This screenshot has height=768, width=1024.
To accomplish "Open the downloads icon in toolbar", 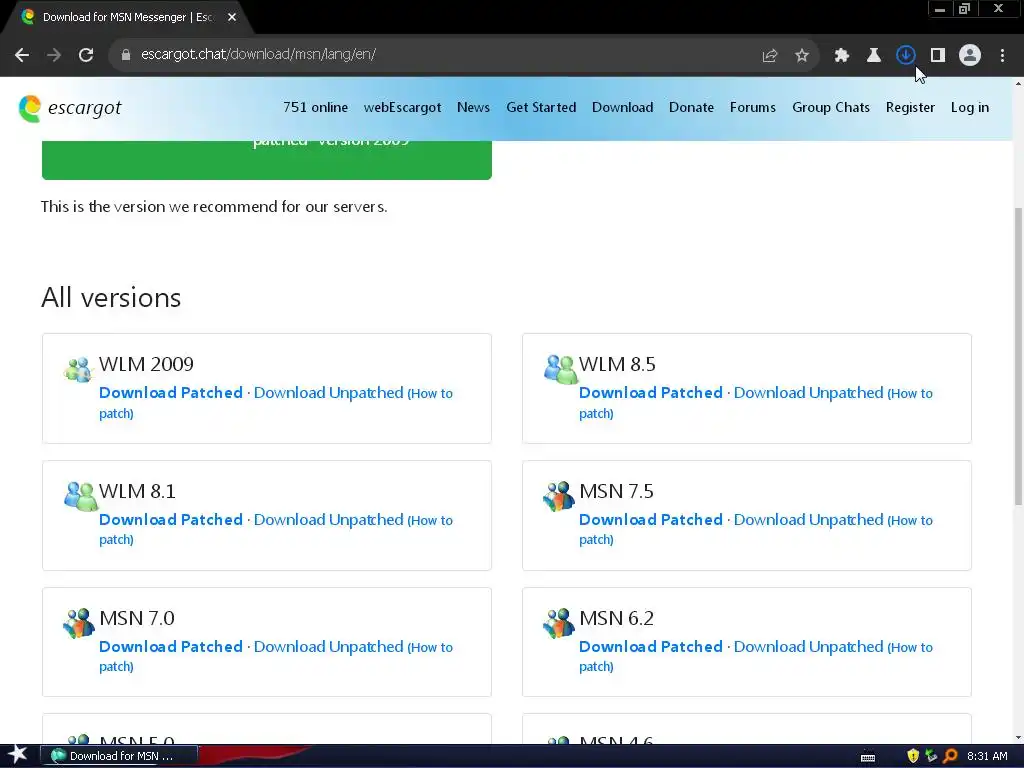I will pos(905,56).
